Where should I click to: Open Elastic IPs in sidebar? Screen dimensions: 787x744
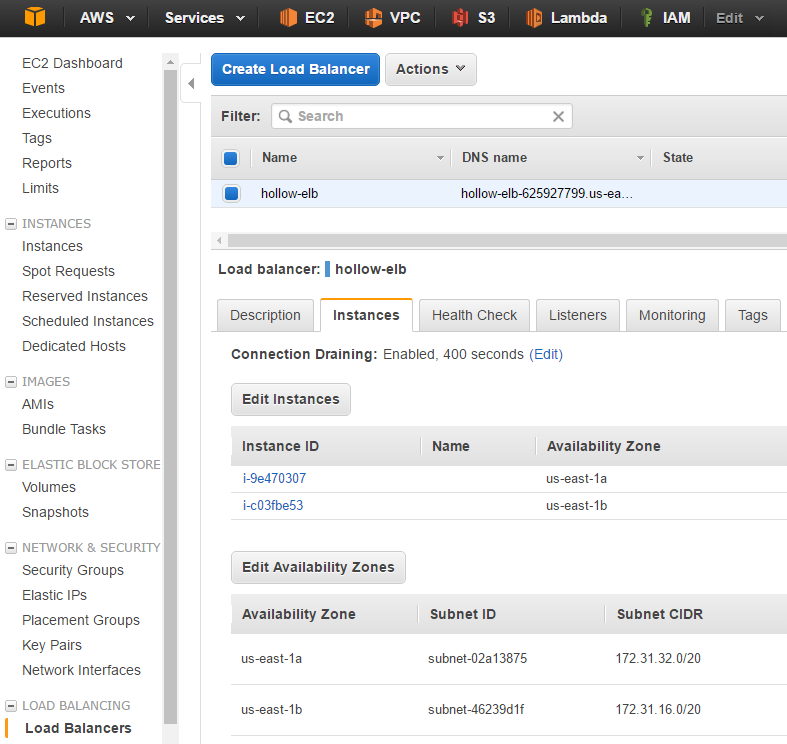[54, 595]
